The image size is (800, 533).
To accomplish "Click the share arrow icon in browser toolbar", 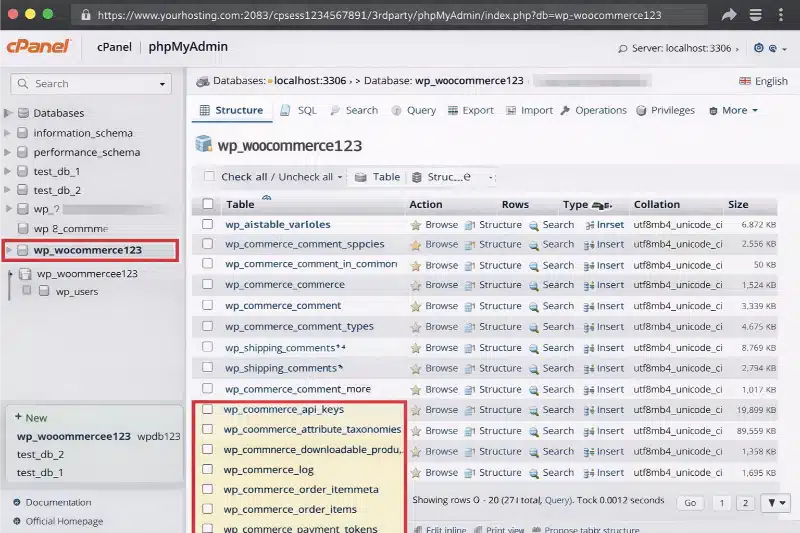I will [x=729, y=14].
